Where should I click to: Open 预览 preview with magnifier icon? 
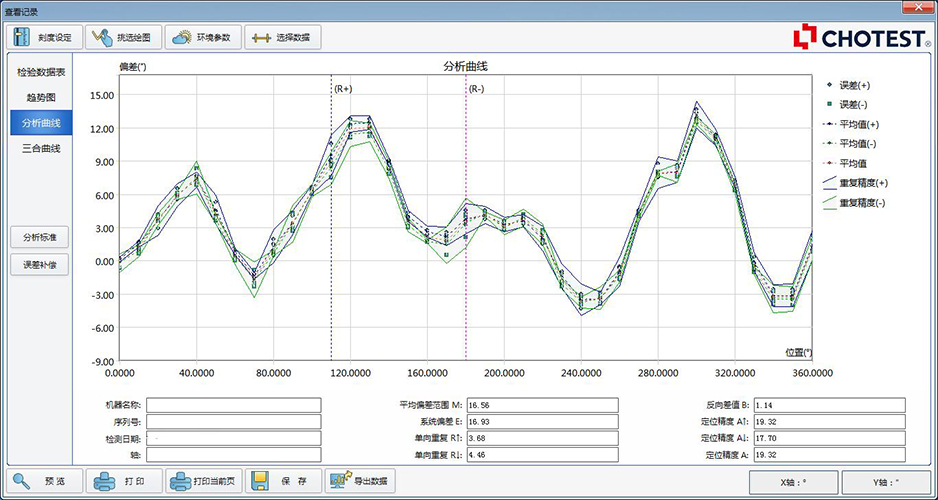coord(42,481)
